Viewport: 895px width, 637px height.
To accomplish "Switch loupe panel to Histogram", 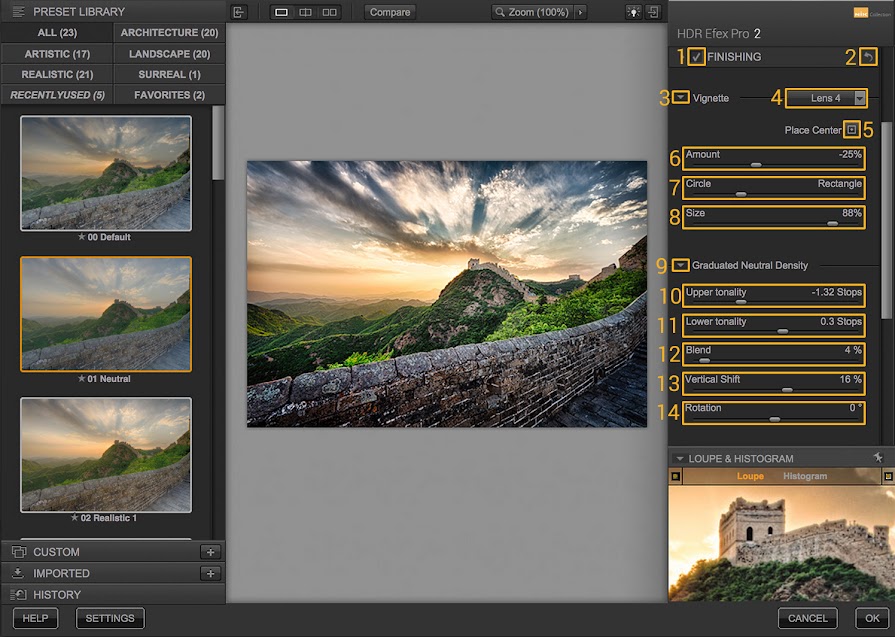I will click(x=804, y=476).
